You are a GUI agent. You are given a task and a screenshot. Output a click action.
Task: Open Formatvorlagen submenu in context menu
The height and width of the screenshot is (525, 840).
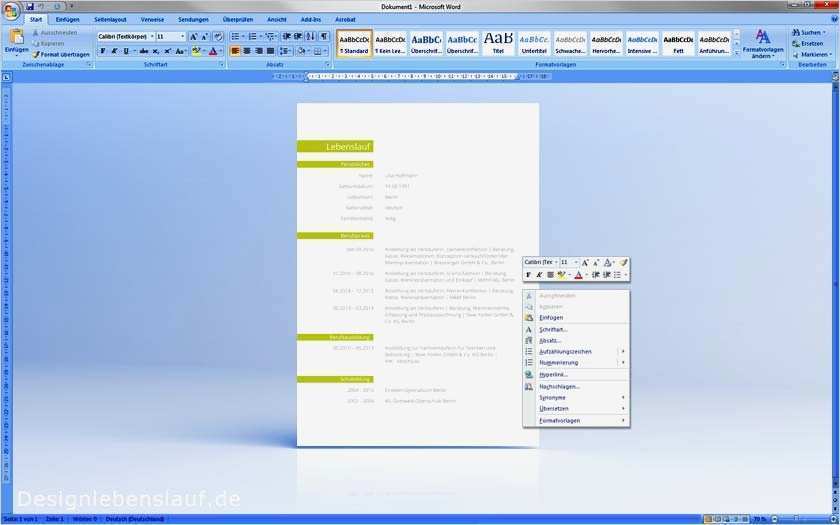pyautogui.click(x=576, y=421)
